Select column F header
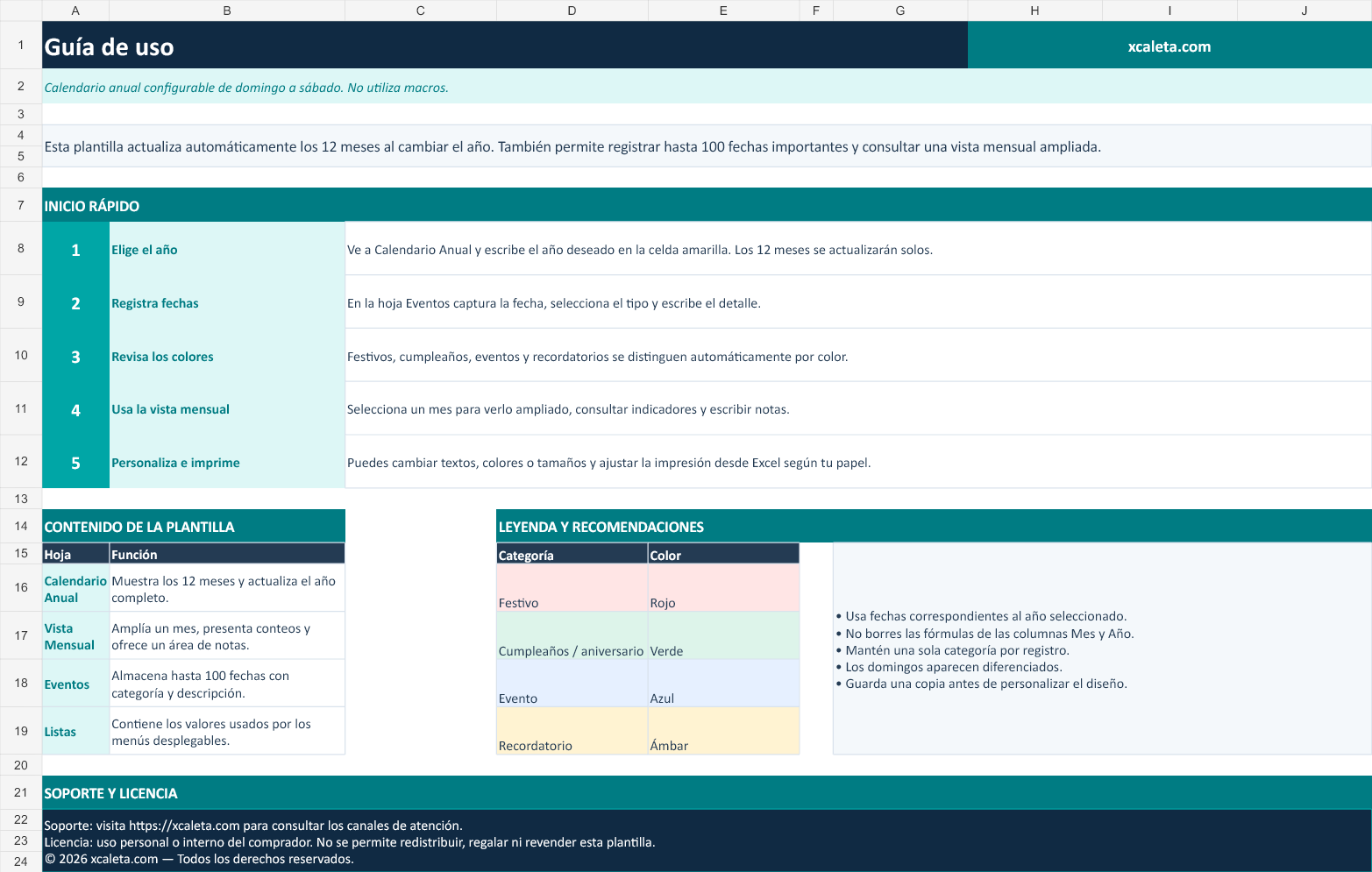The image size is (1372, 872). pyautogui.click(x=816, y=11)
